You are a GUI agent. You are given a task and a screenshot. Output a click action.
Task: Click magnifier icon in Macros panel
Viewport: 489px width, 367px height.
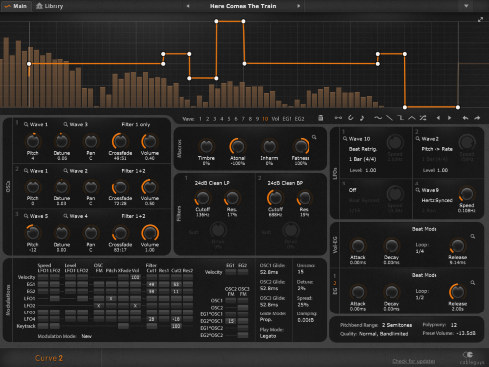pos(314,137)
